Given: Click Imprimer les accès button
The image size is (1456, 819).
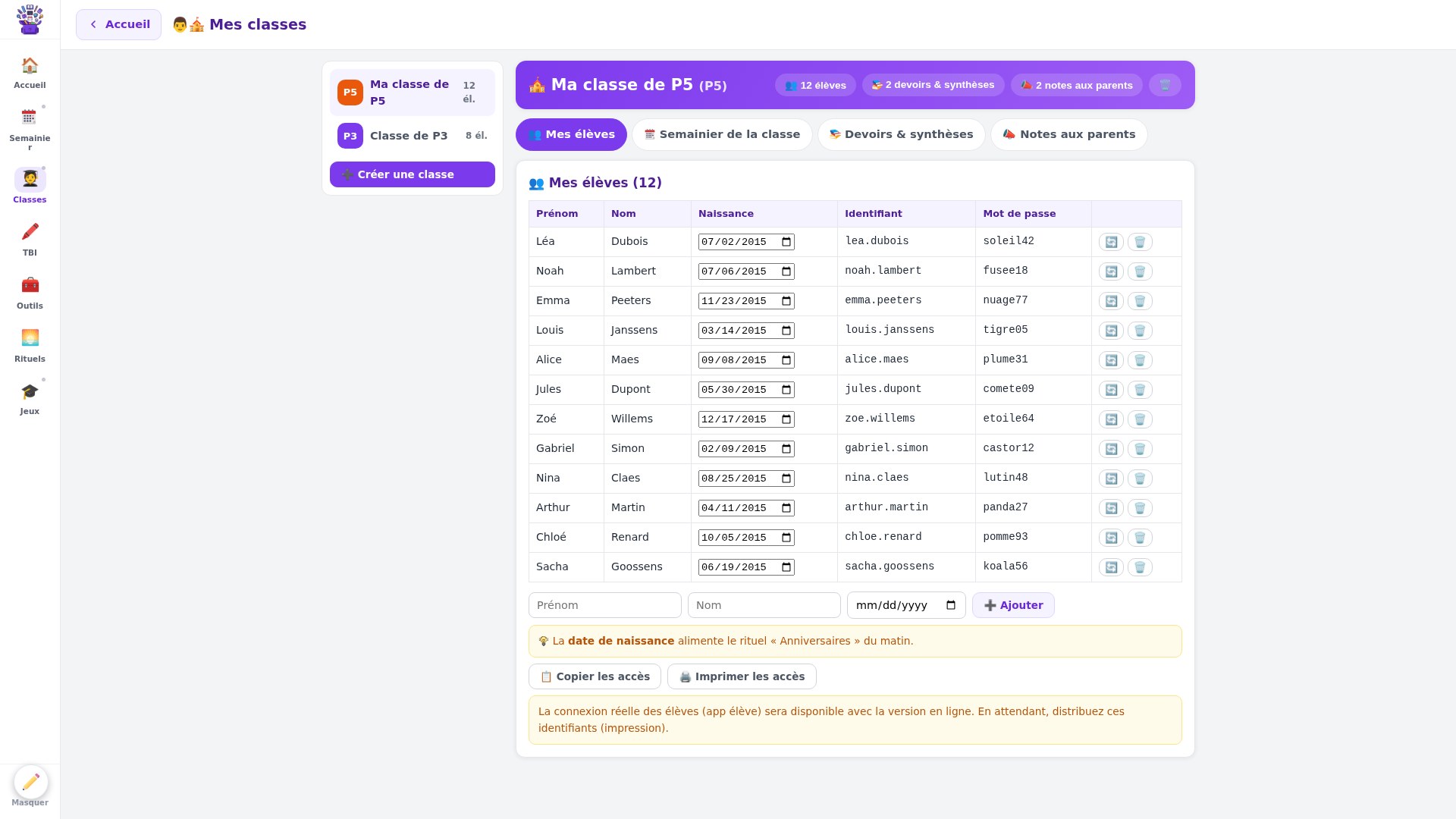Looking at the screenshot, I should tap(742, 676).
